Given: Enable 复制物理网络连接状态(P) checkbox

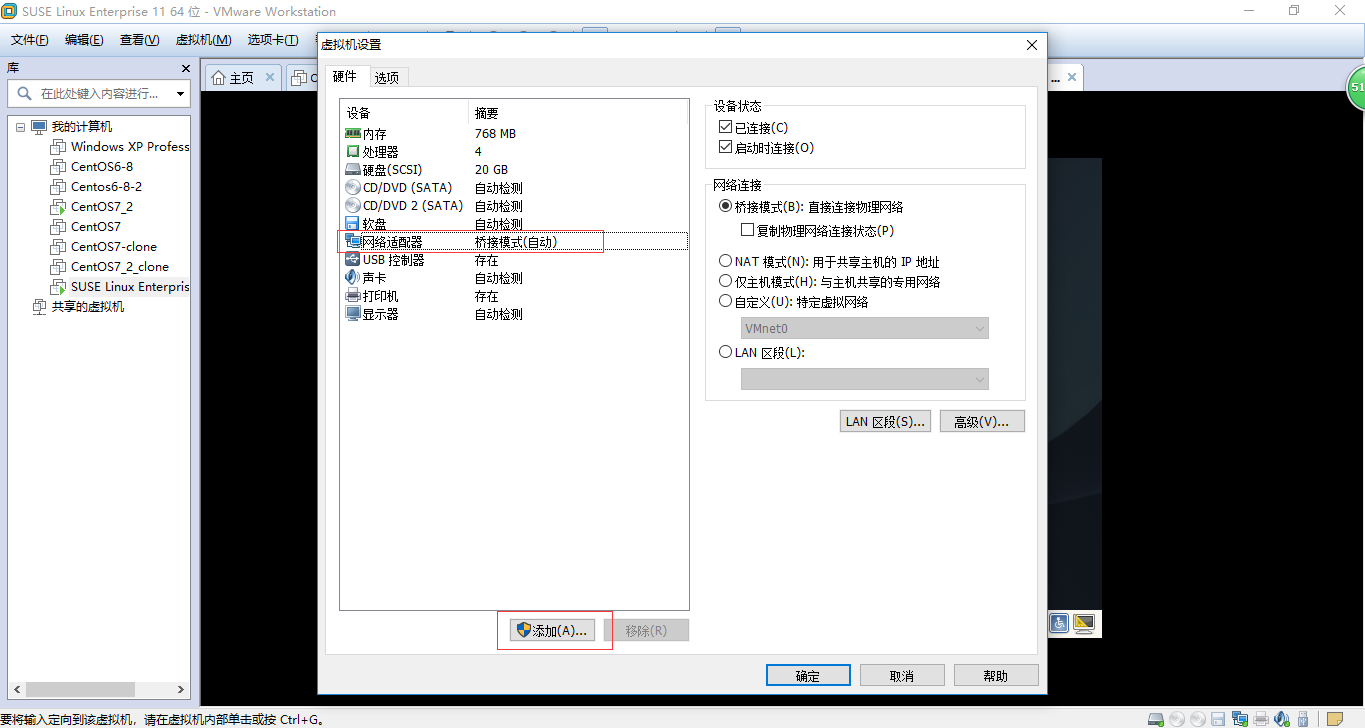Looking at the screenshot, I should [747, 230].
